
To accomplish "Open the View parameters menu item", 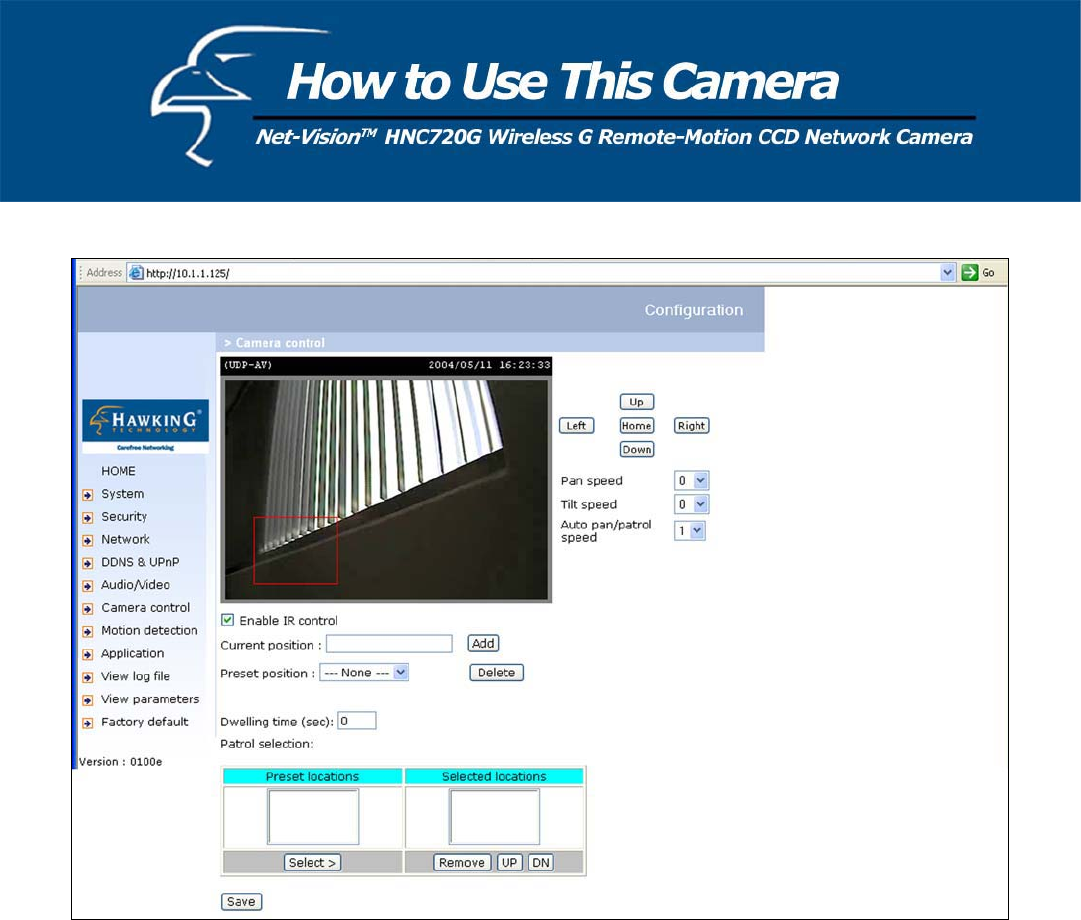I will click(x=150, y=699).
